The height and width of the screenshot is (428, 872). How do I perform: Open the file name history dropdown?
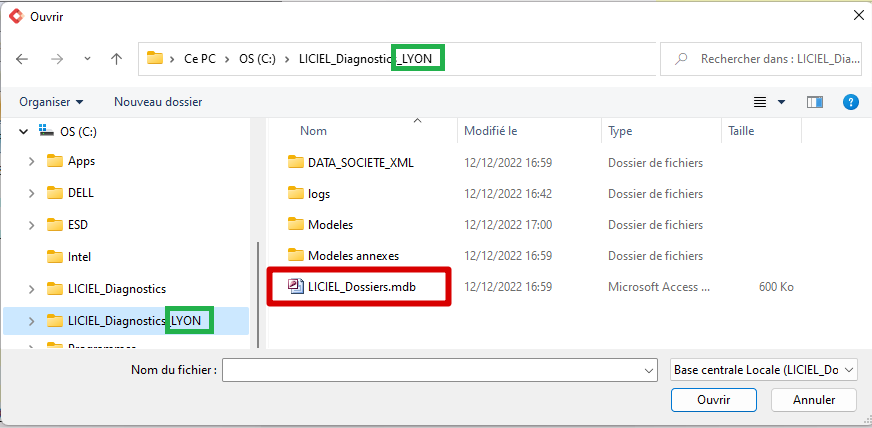click(648, 370)
